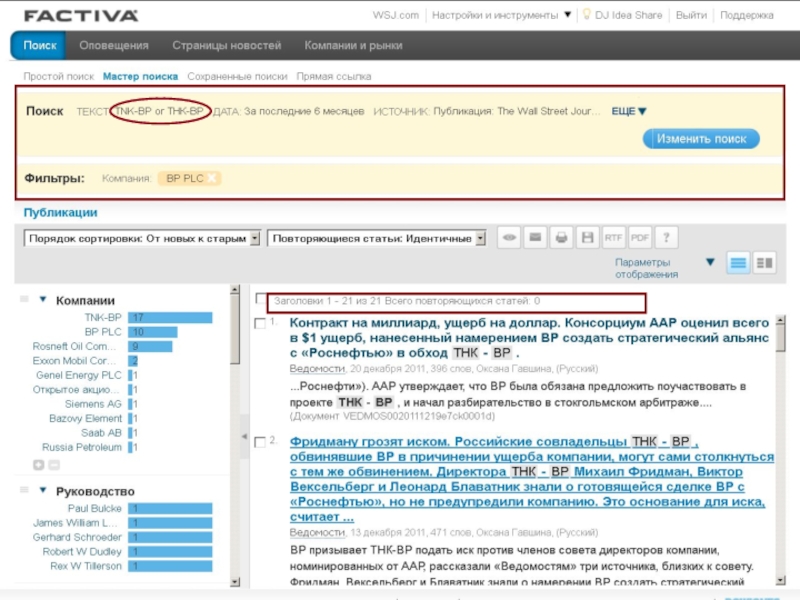
Task: Select Saab AB company entry
Action: coord(101,433)
